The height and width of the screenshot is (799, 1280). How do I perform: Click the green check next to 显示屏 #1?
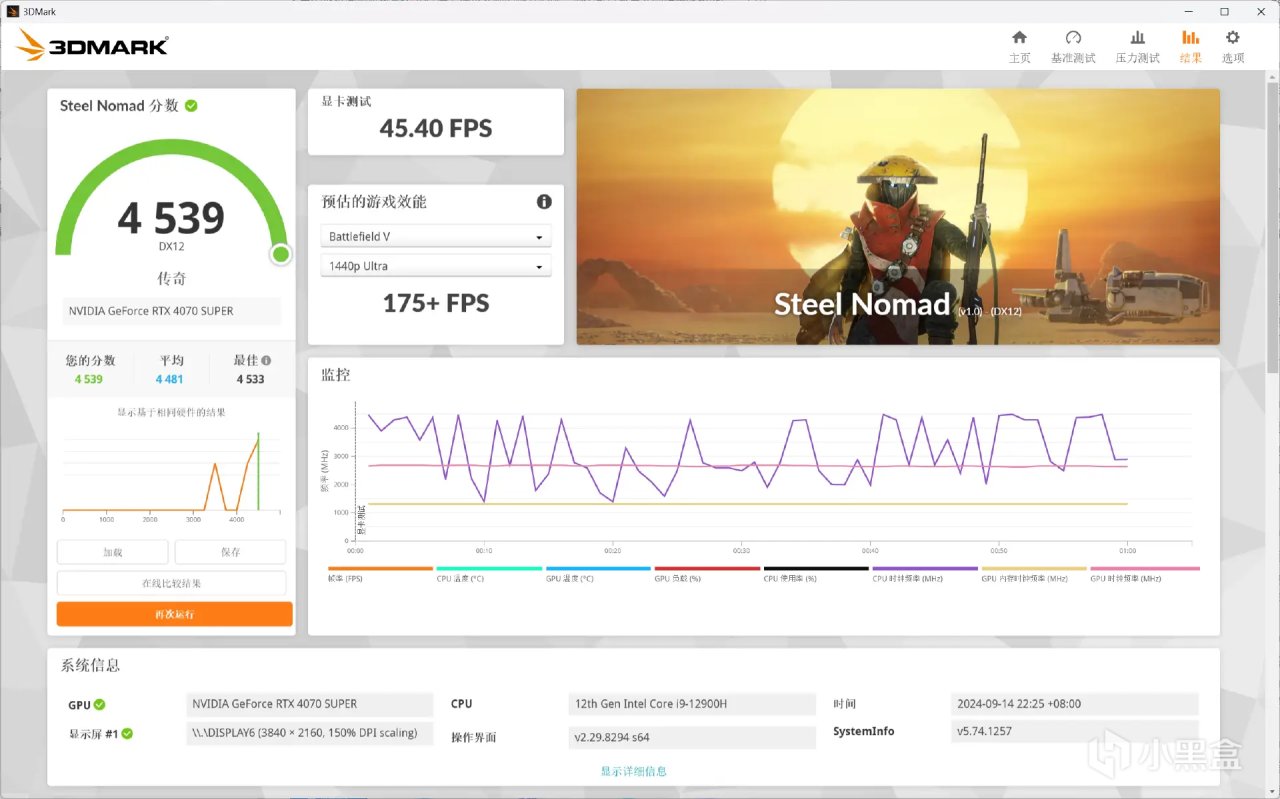127,733
